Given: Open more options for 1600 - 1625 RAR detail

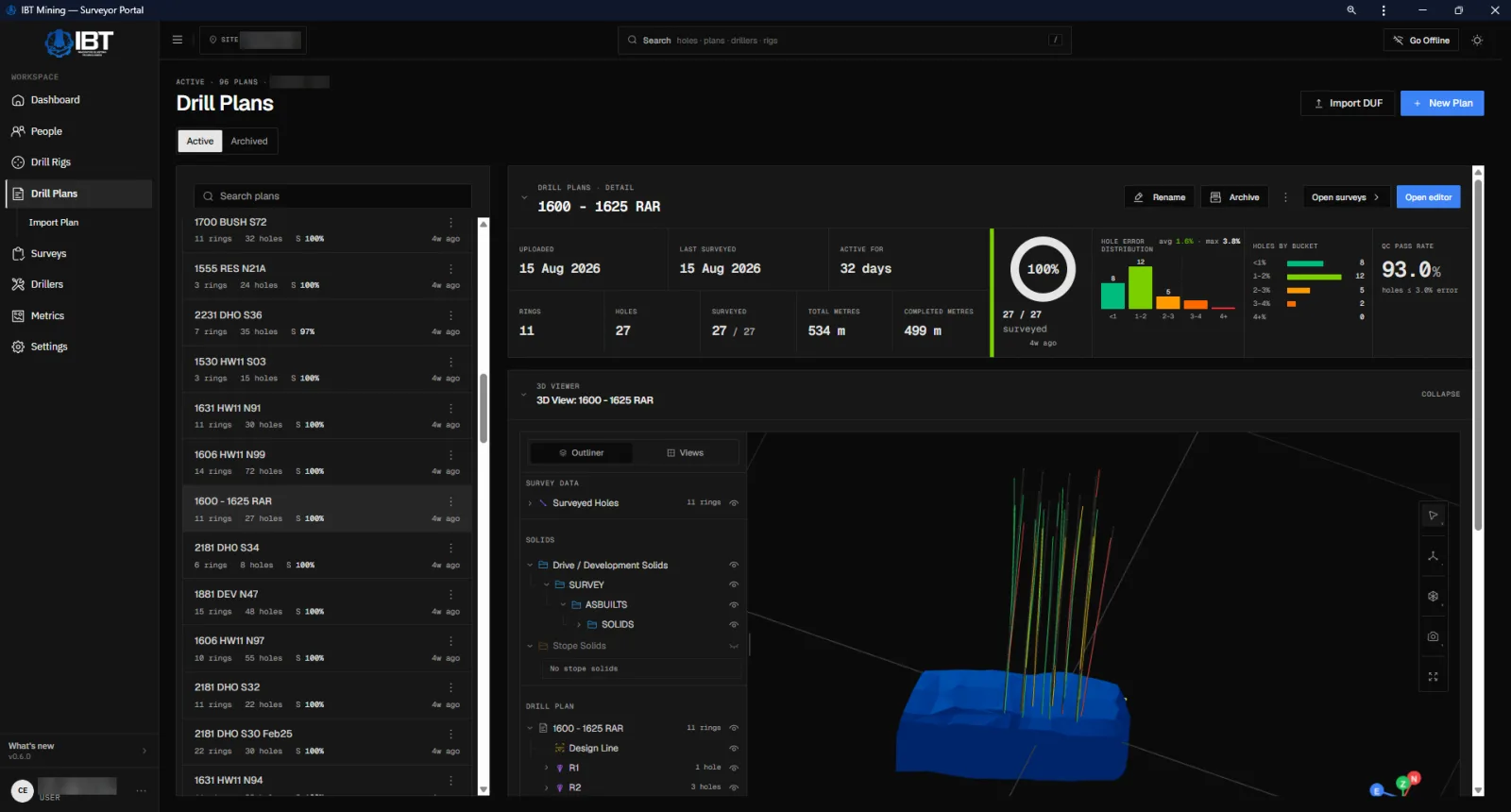Looking at the screenshot, I should coord(1284,197).
